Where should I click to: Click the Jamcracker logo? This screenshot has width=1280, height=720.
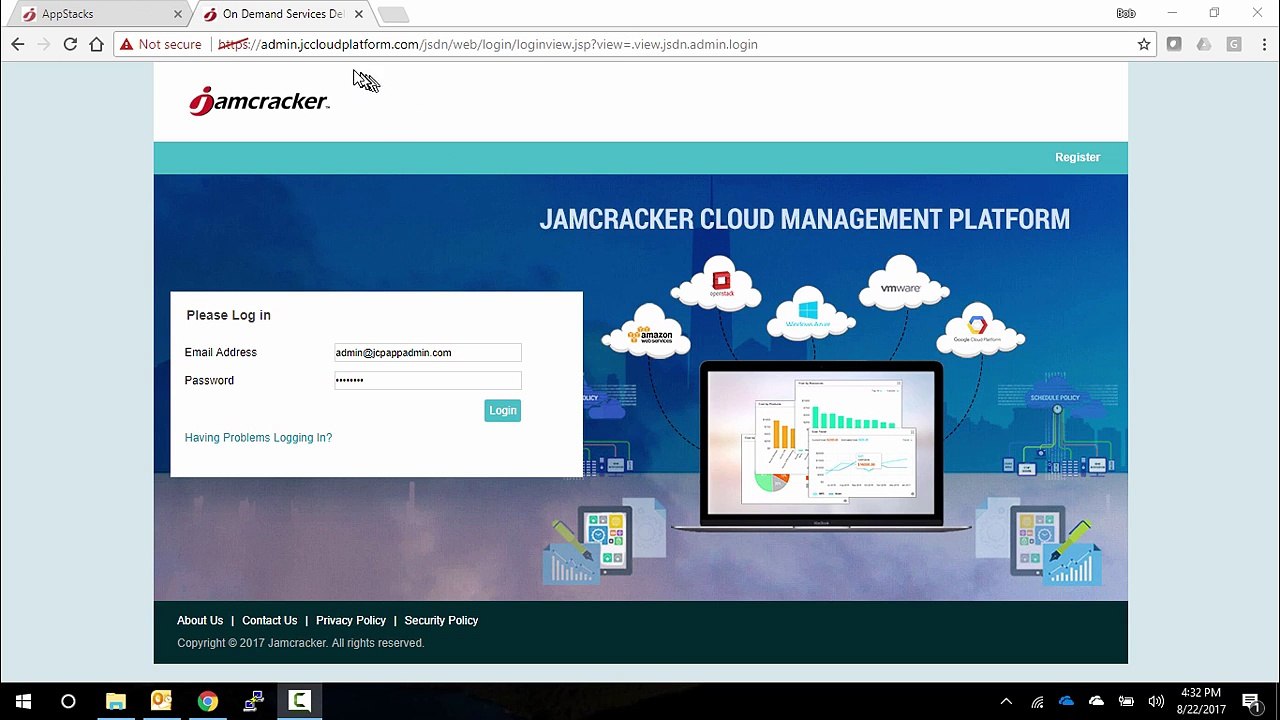click(259, 101)
